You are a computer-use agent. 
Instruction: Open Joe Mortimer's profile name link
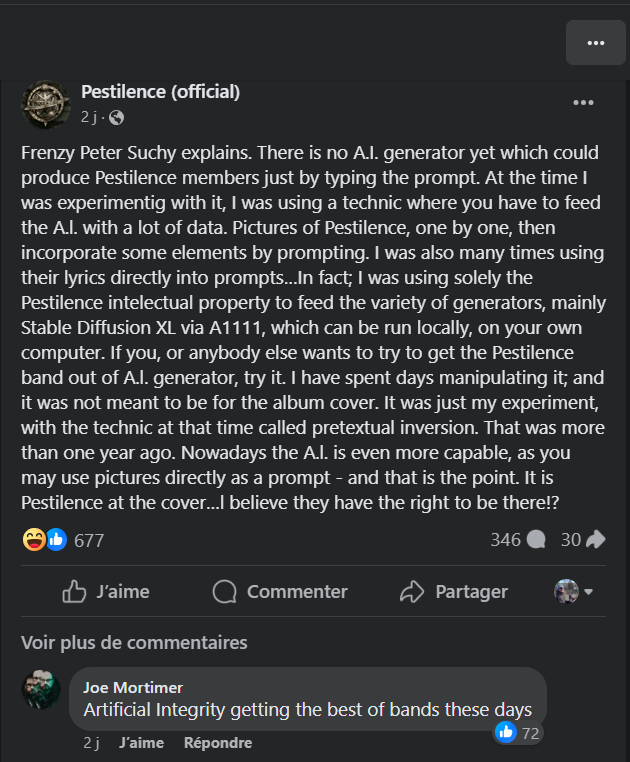133,687
